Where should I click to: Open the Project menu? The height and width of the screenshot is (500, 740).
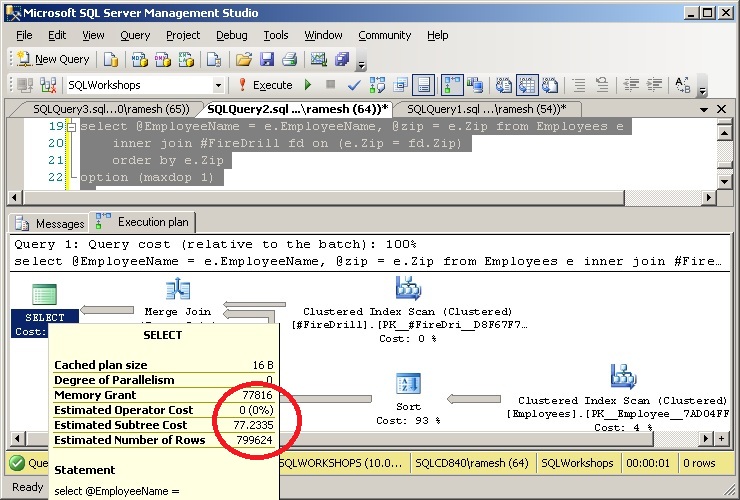point(183,35)
